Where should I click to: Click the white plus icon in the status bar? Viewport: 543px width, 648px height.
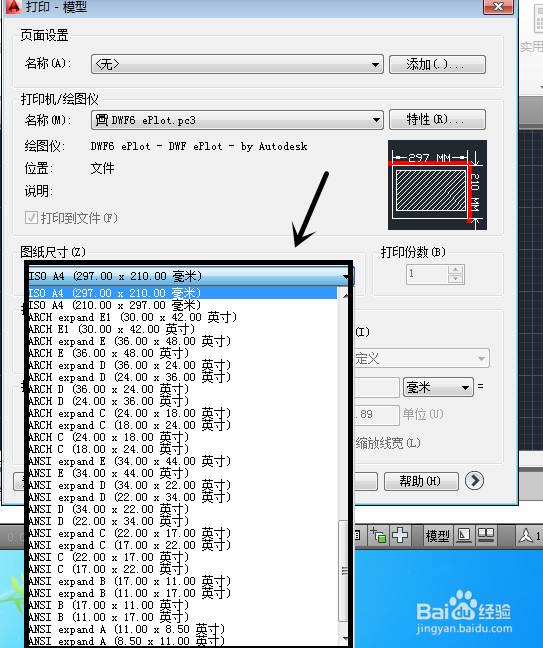coord(400,536)
